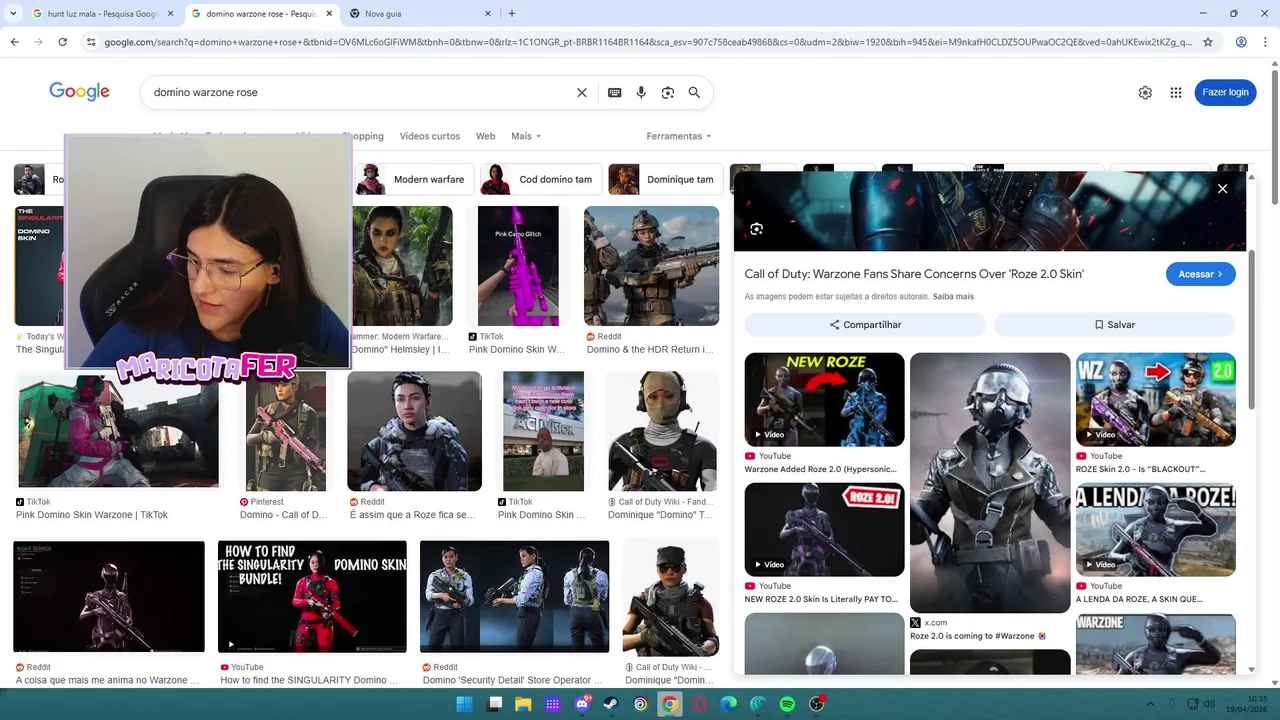This screenshot has width=1280, height=720.
Task: Click the Acessar button
Action: click(x=1200, y=274)
